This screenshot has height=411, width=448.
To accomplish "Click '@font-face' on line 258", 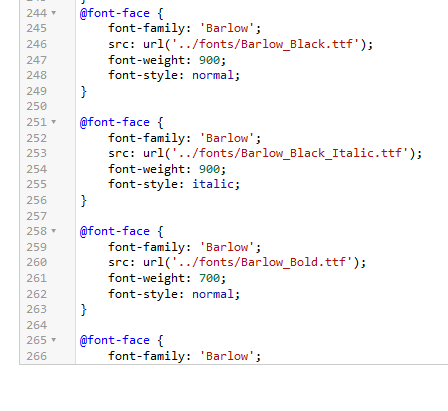I will (x=115, y=231).
